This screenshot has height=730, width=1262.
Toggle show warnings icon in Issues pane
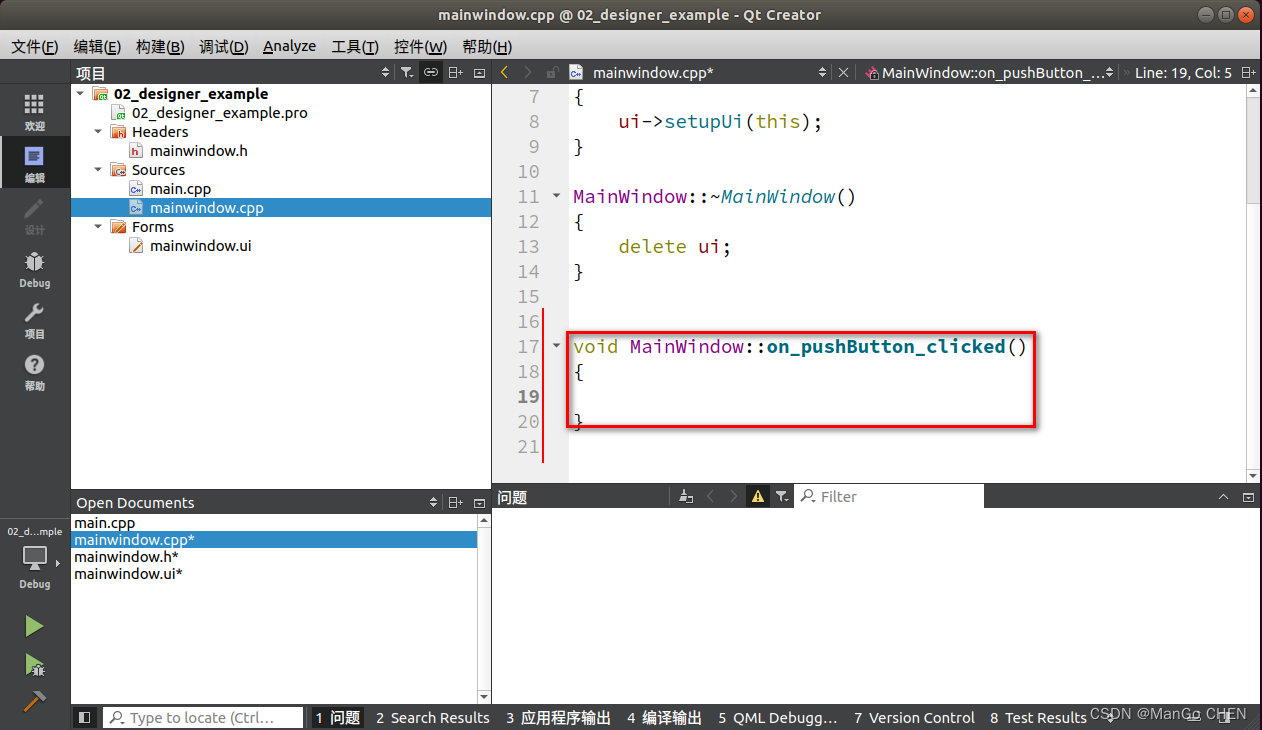click(x=758, y=496)
